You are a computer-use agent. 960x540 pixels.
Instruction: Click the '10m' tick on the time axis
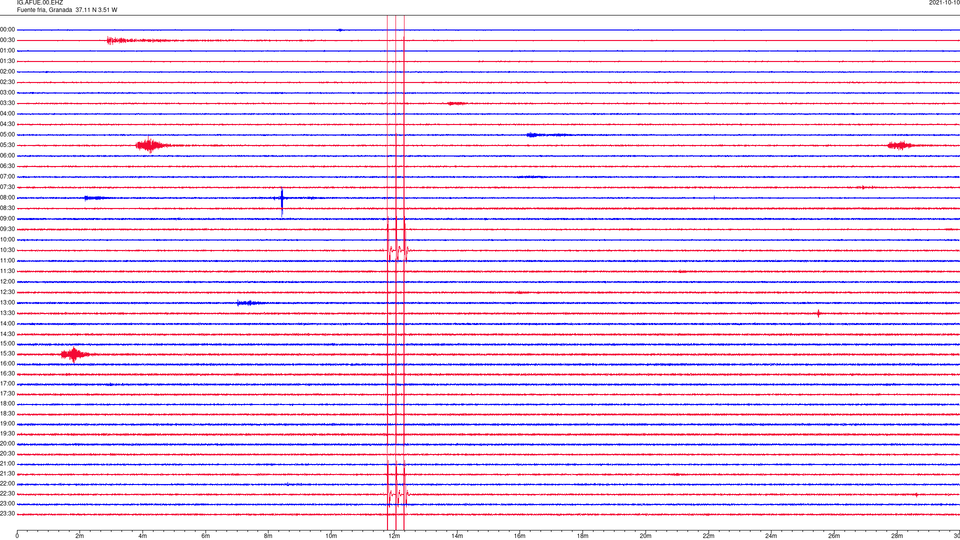(331, 536)
